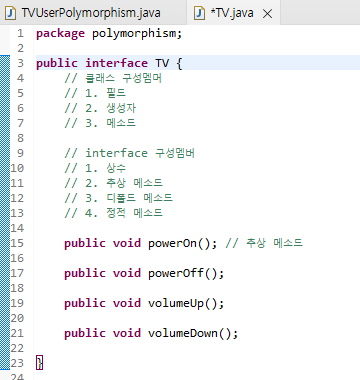Click the comment '// 1. 필드'
This screenshot has width=360, height=380.
(x=95, y=93)
